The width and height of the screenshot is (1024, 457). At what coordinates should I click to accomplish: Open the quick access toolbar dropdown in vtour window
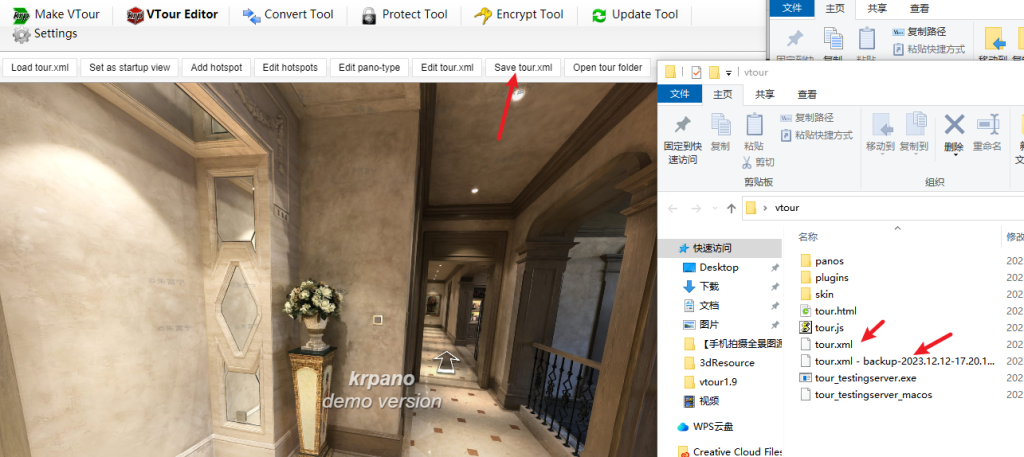[729, 72]
